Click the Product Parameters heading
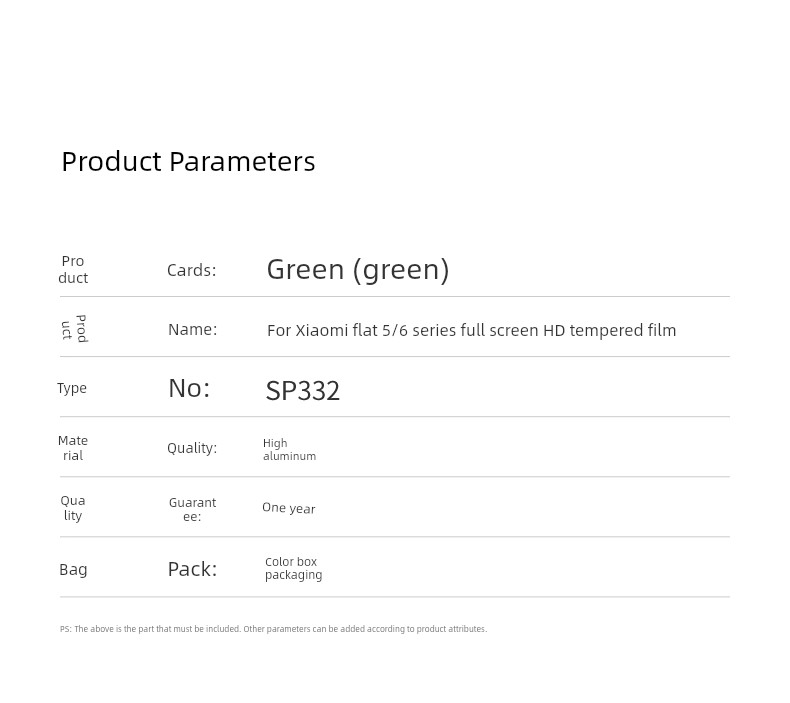 pos(188,162)
